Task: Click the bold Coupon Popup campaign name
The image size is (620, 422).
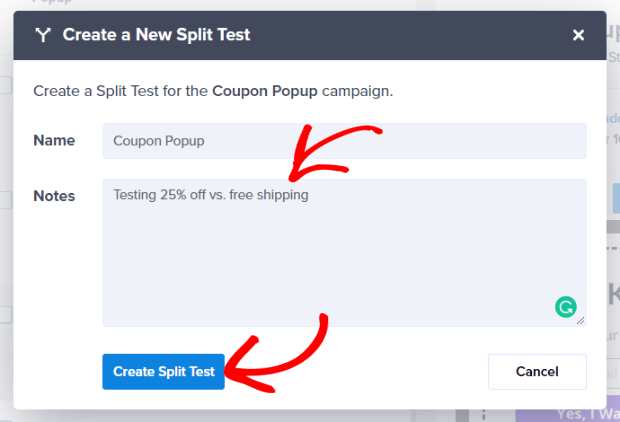Action: click(265, 91)
